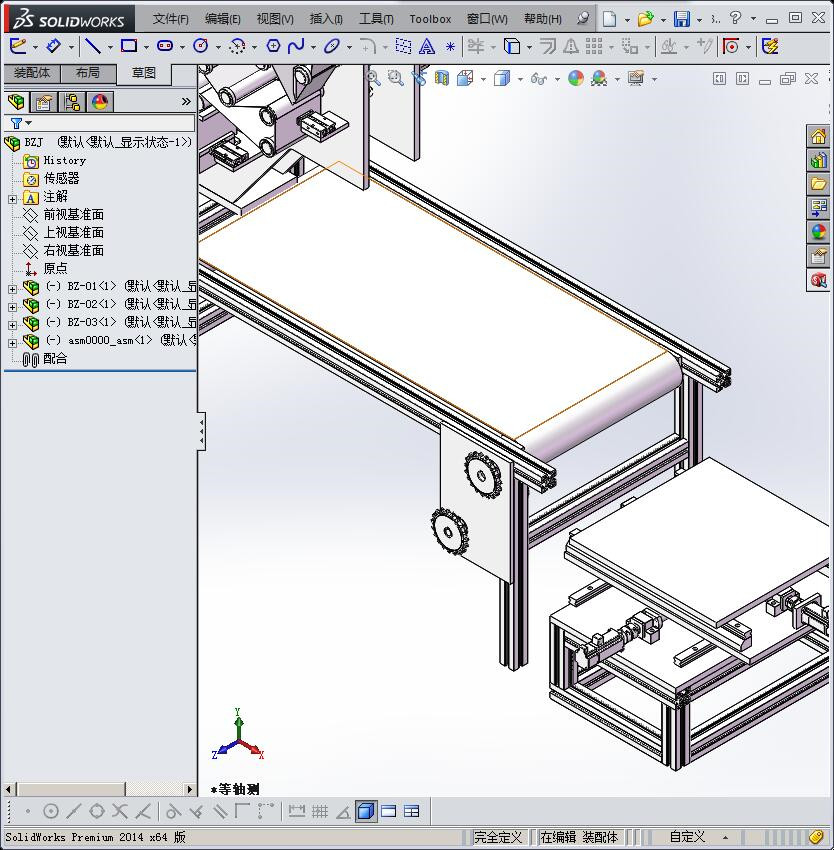The image size is (834, 850).
Task: Expand the BZ-01<1> component node
Action: click(12, 287)
